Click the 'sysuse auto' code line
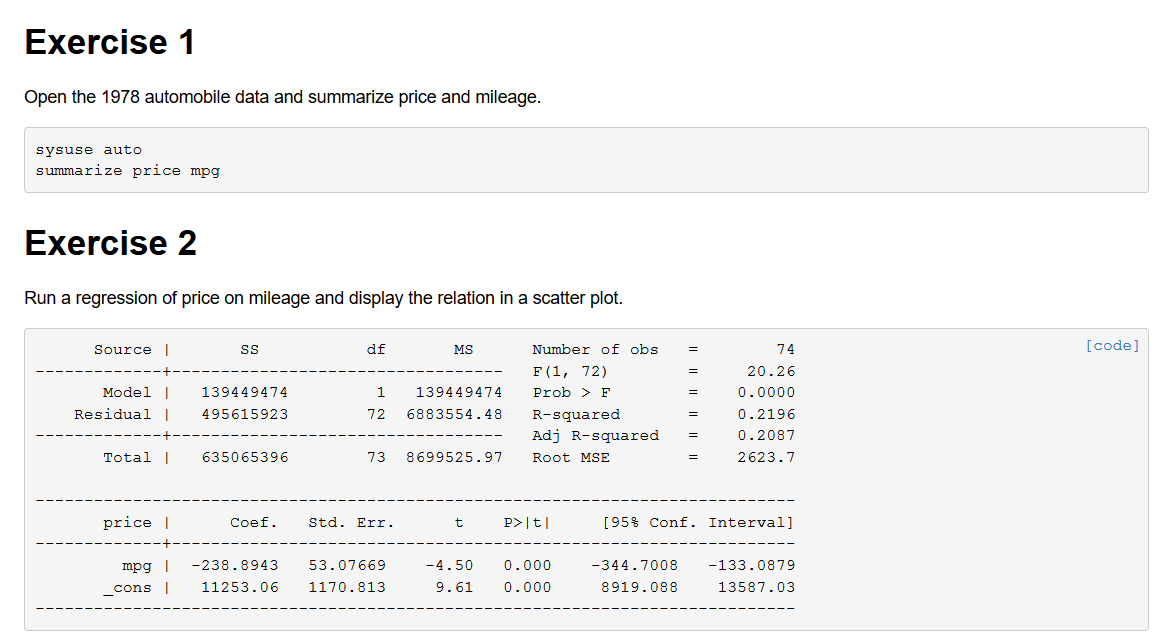Screen dimensions: 1160x639 pyautogui.click(x=89, y=150)
